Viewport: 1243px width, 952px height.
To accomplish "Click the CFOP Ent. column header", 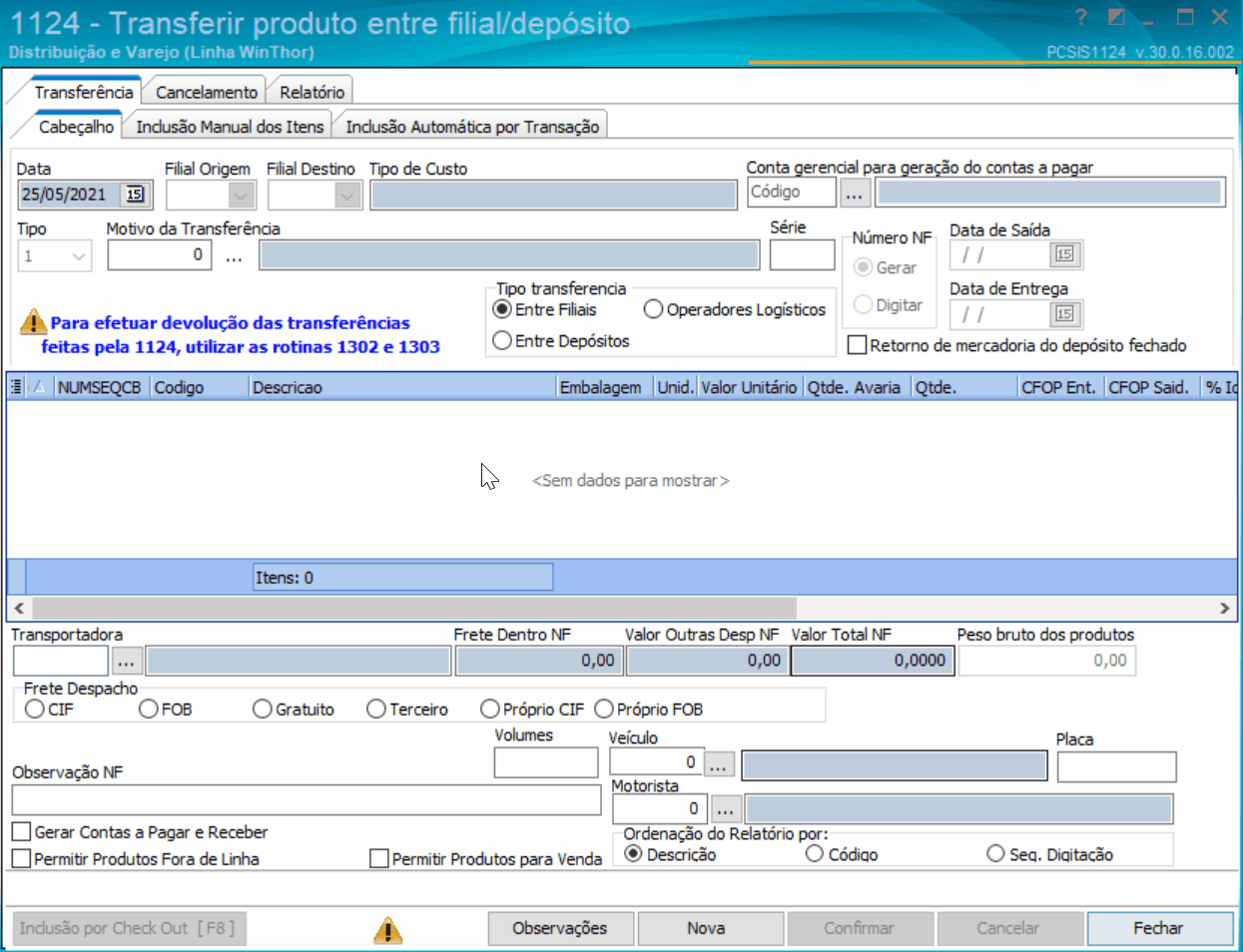I will [1059, 387].
